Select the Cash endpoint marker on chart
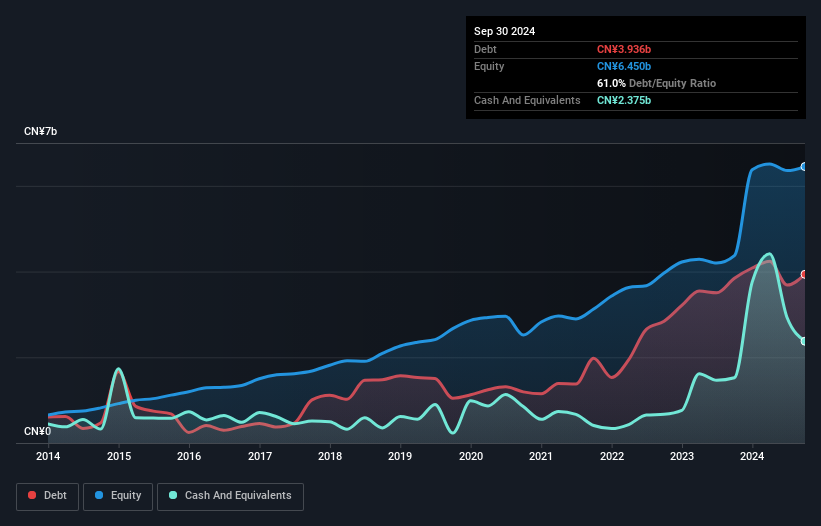 pos(804,341)
